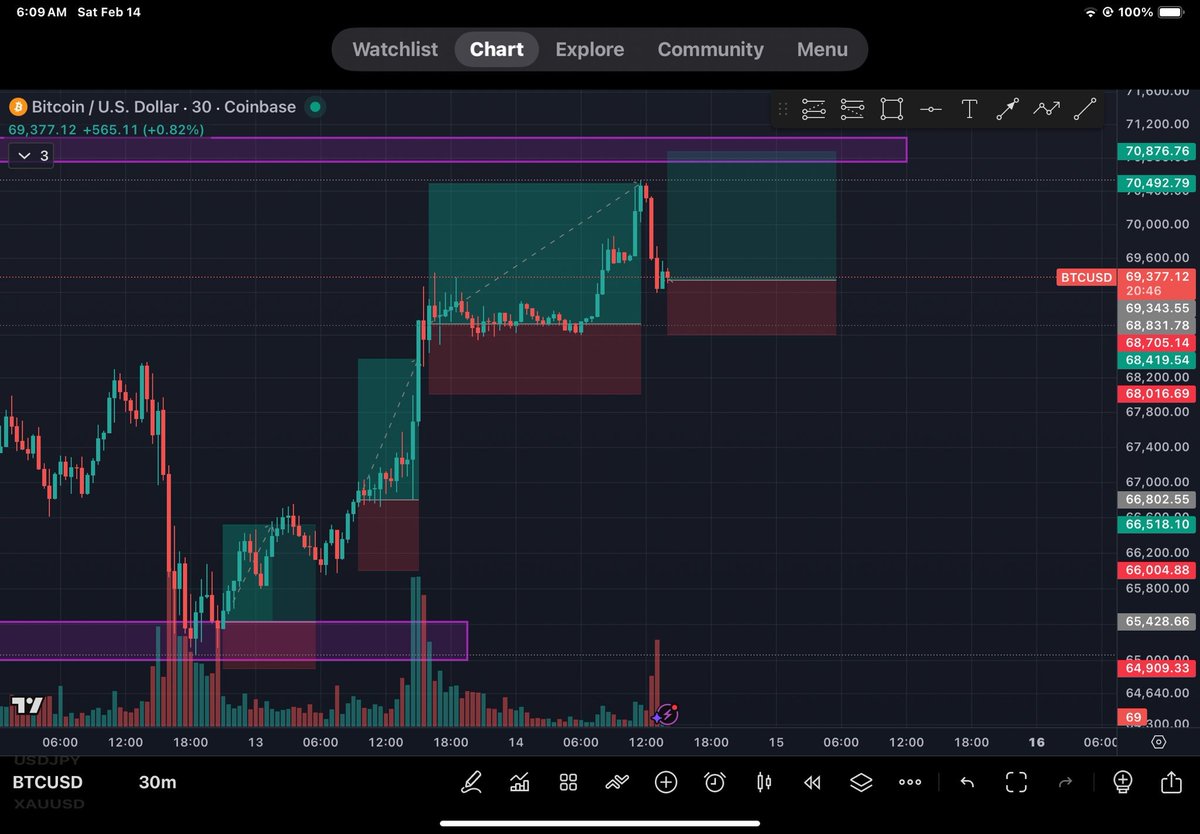Select the Trend Line tool

coord(1085,108)
